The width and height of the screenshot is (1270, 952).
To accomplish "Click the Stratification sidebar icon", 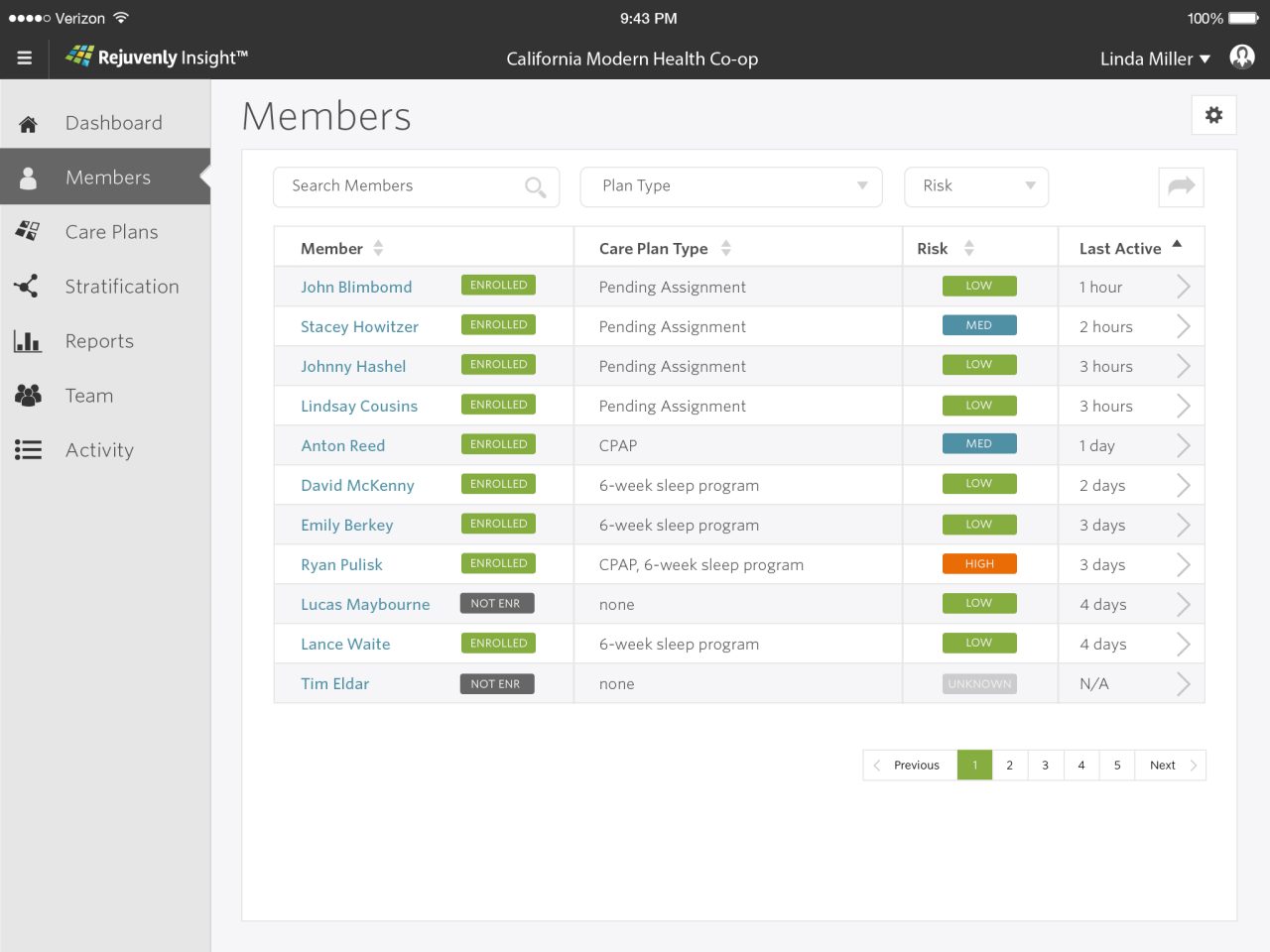I will coord(27,287).
